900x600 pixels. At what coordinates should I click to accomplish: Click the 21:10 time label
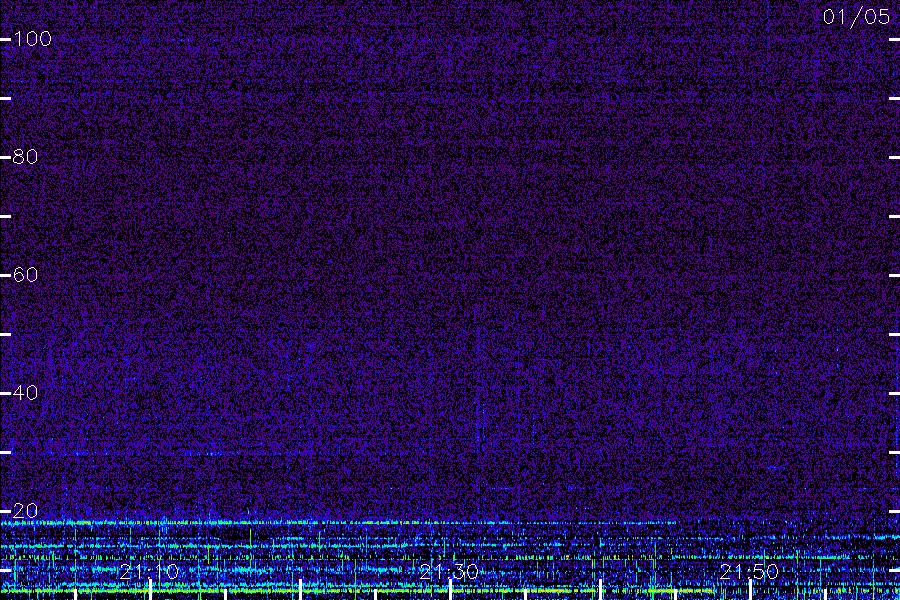[149, 572]
